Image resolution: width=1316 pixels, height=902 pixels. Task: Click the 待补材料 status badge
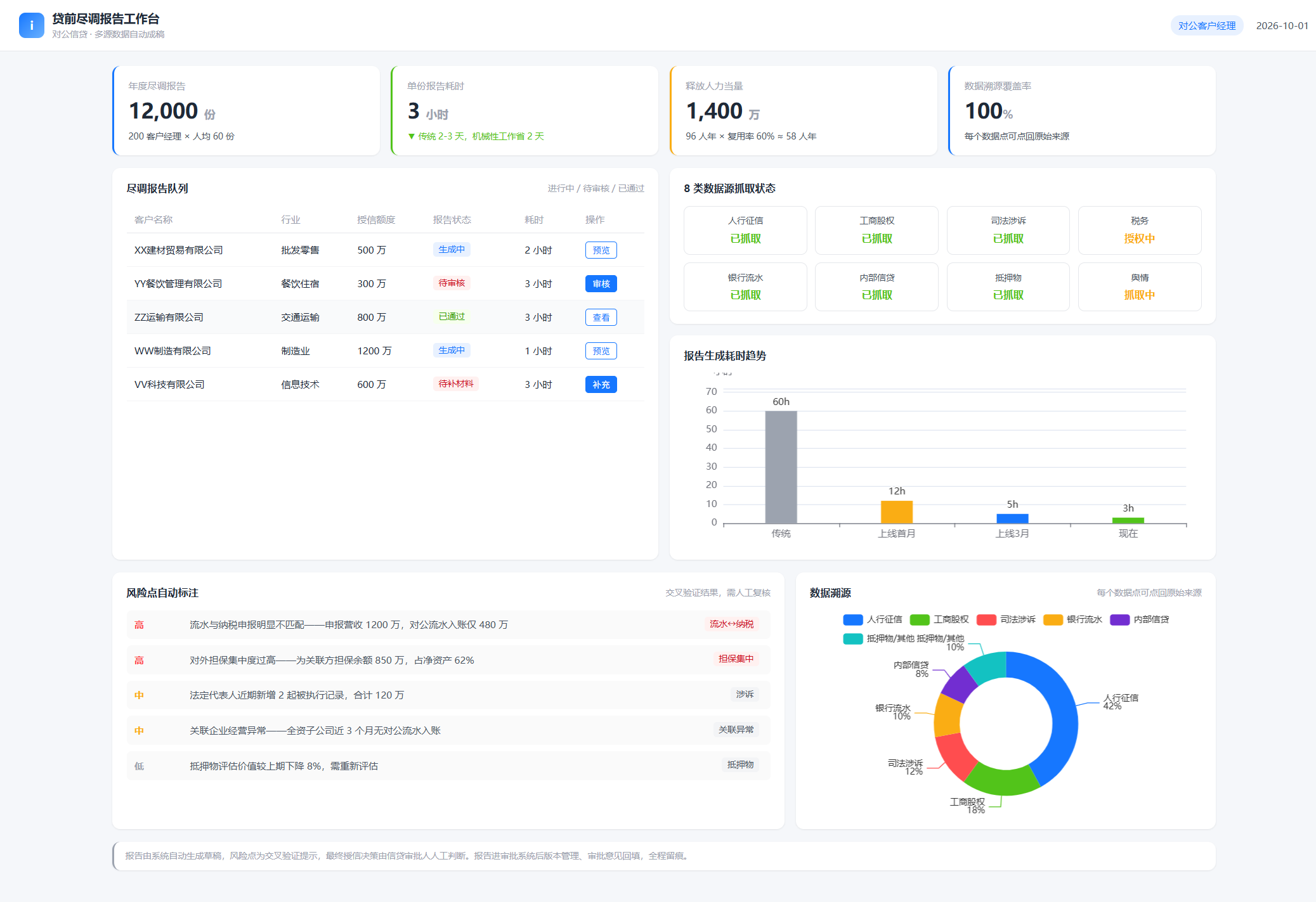tap(456, 384)
